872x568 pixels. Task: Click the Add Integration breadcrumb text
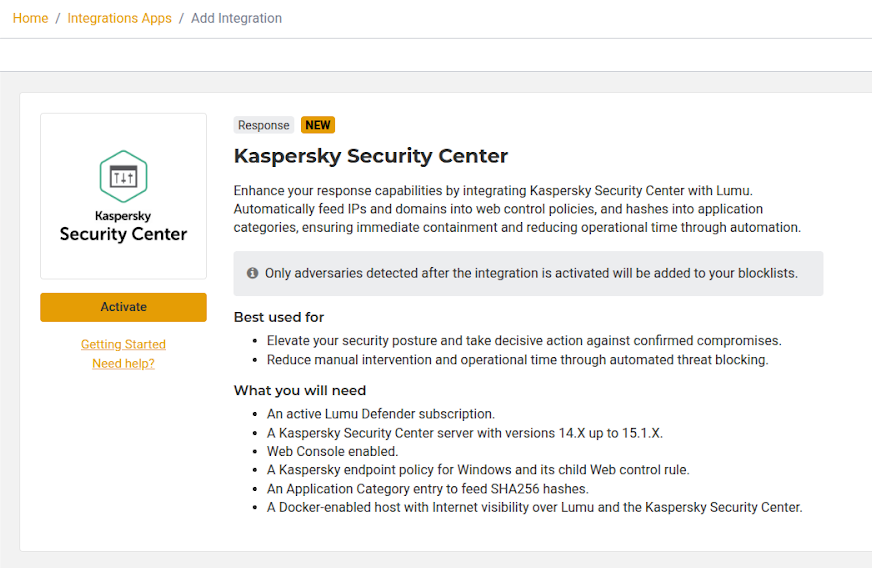point(236,18)
